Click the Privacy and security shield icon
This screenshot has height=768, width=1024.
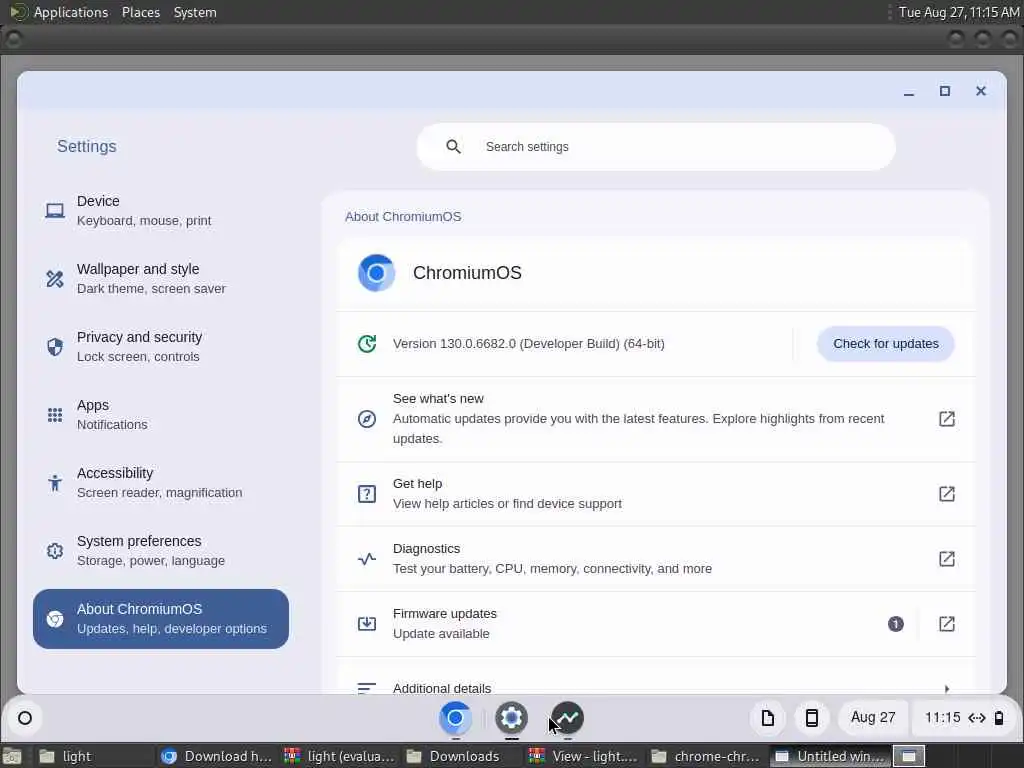(x=55, y=347)
